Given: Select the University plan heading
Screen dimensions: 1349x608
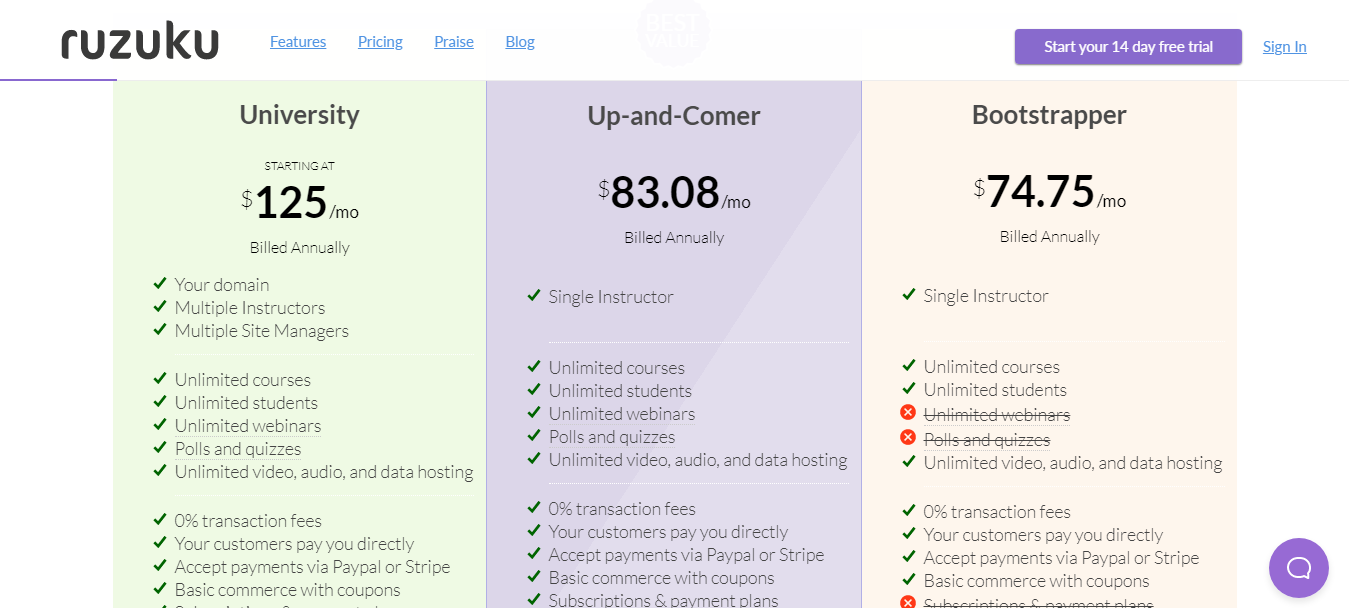Looking at the screenshot, I should 299,115.
